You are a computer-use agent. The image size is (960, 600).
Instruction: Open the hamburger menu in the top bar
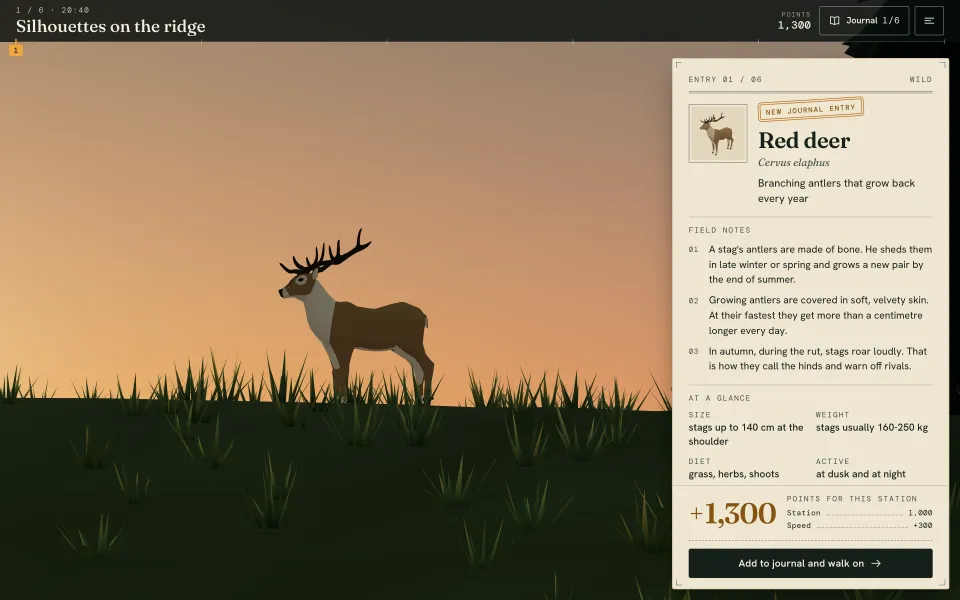click(929, 21)
